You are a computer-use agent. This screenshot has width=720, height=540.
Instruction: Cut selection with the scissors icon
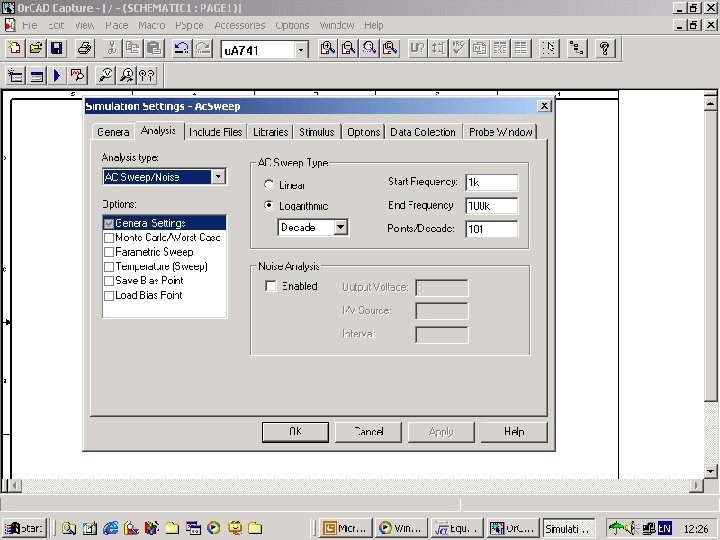pos(112,48)
